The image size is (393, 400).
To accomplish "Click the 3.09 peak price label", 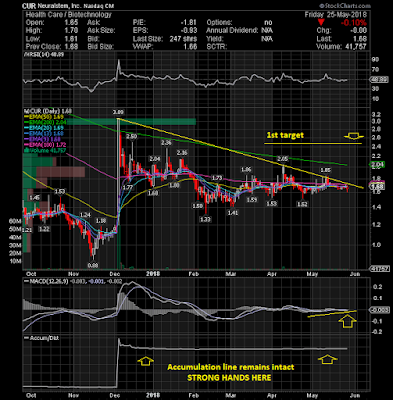I will pos(118,112).
